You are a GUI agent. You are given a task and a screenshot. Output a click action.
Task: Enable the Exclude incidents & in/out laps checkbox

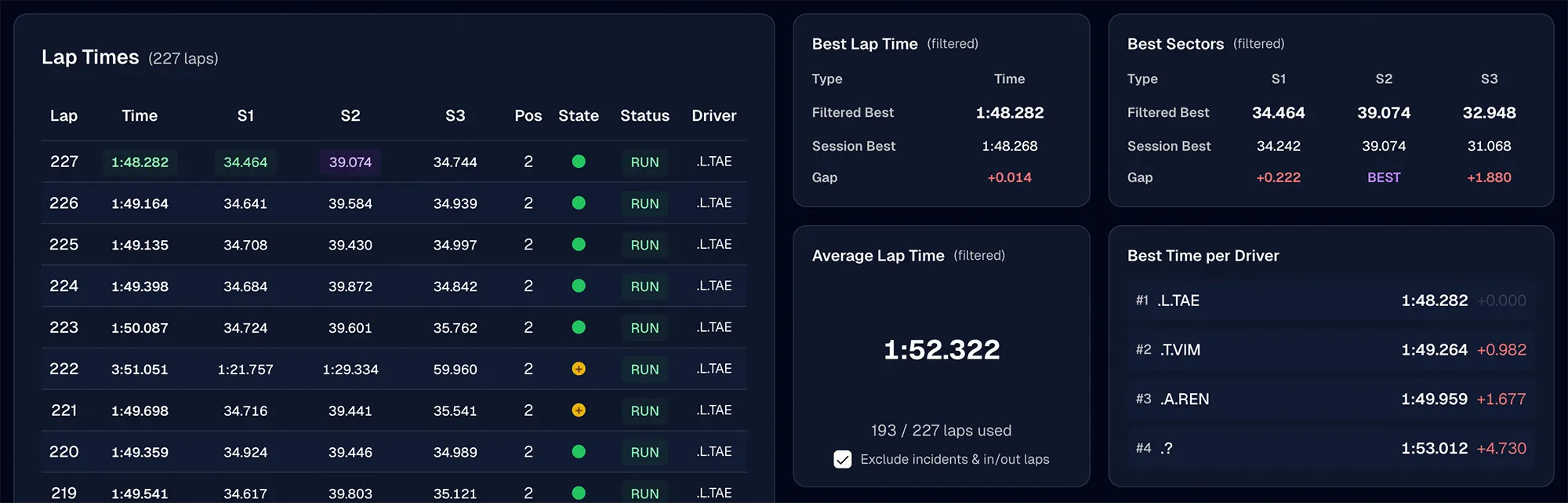tap(843, 459)
